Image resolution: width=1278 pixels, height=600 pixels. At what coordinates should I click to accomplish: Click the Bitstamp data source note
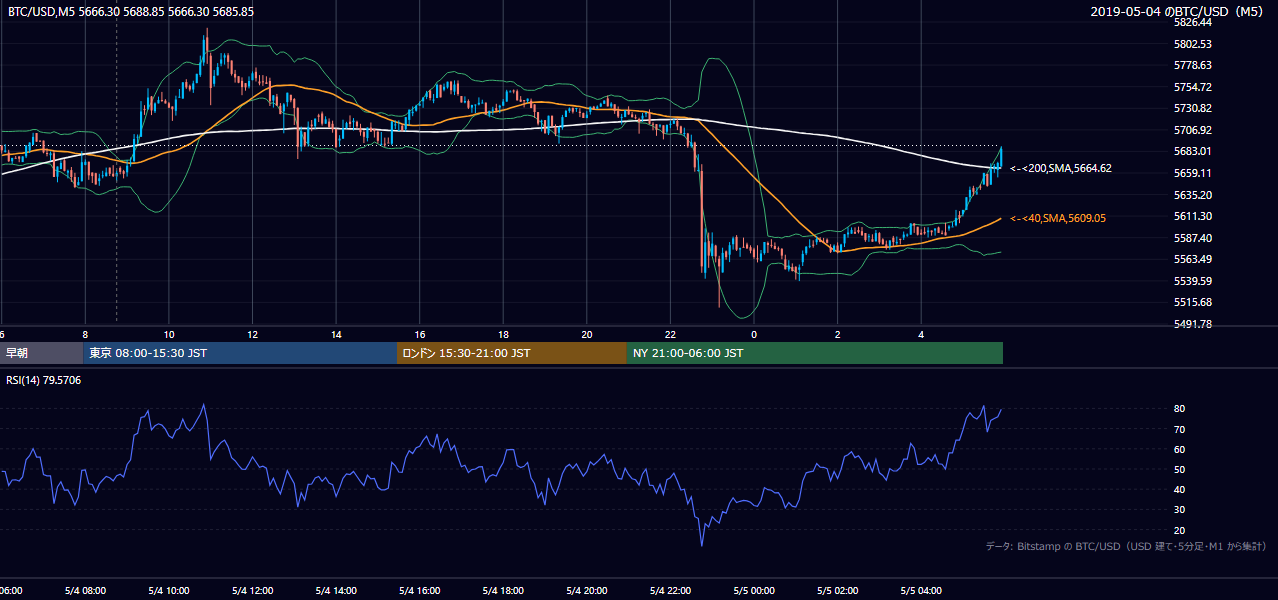tap(1126, 547)
